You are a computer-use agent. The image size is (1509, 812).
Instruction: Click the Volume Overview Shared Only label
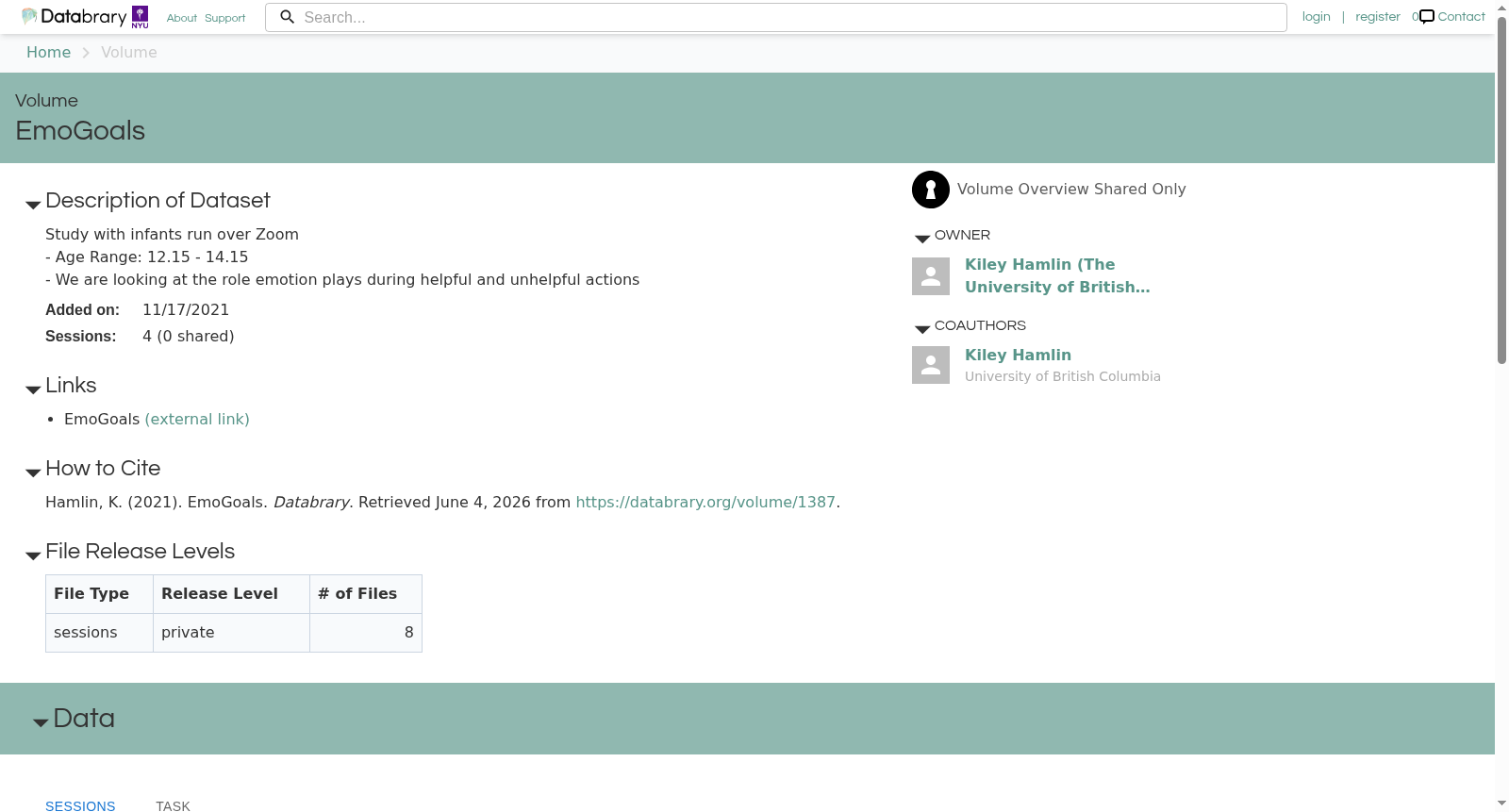point(1071,190)
